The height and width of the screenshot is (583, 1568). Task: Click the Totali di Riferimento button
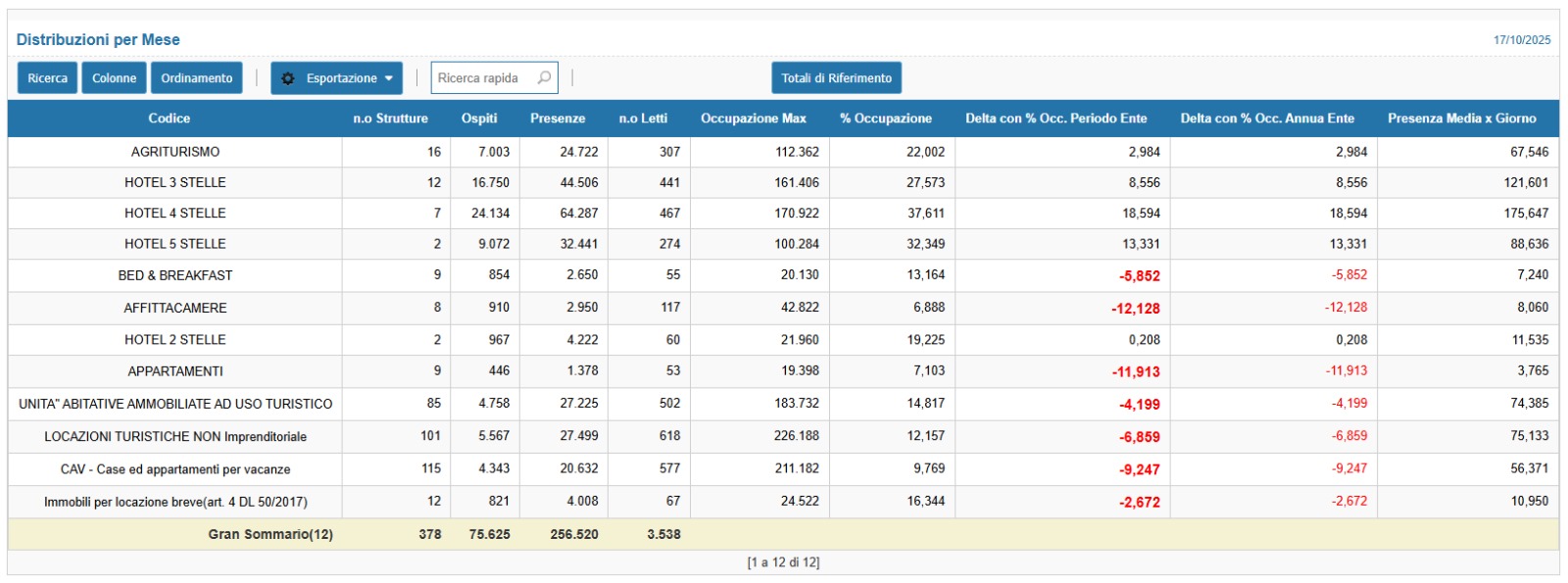(x=836, y=78)
